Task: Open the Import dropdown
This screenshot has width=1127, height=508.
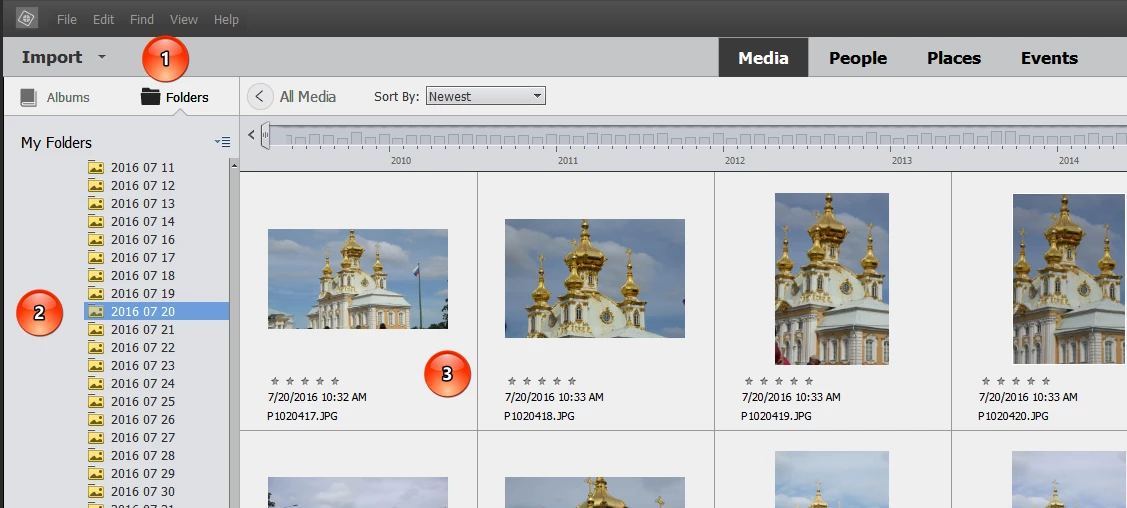Action: pos(64,57)
